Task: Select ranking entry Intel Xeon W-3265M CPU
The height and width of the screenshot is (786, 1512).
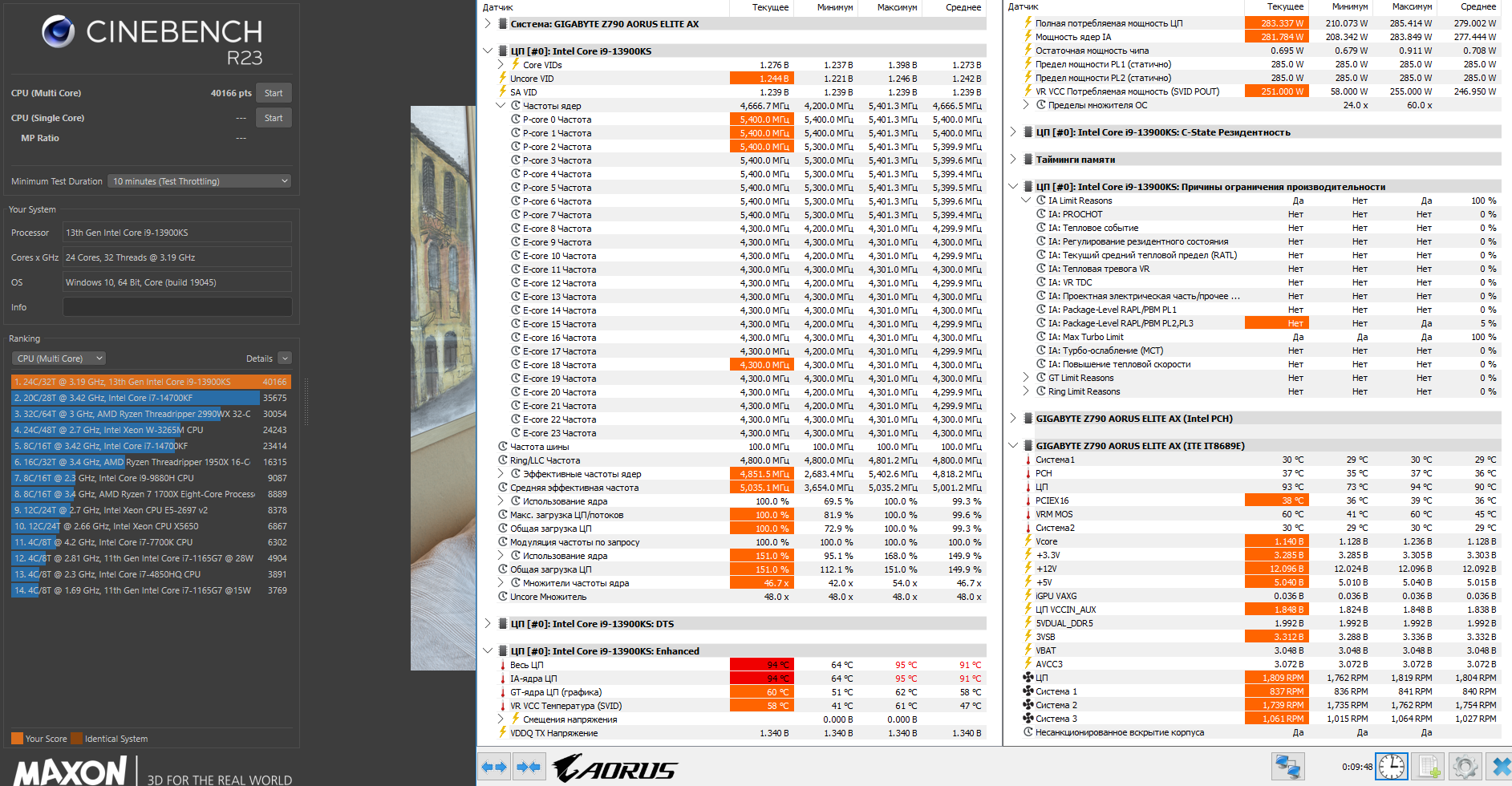Action: [x=151, y=430]
